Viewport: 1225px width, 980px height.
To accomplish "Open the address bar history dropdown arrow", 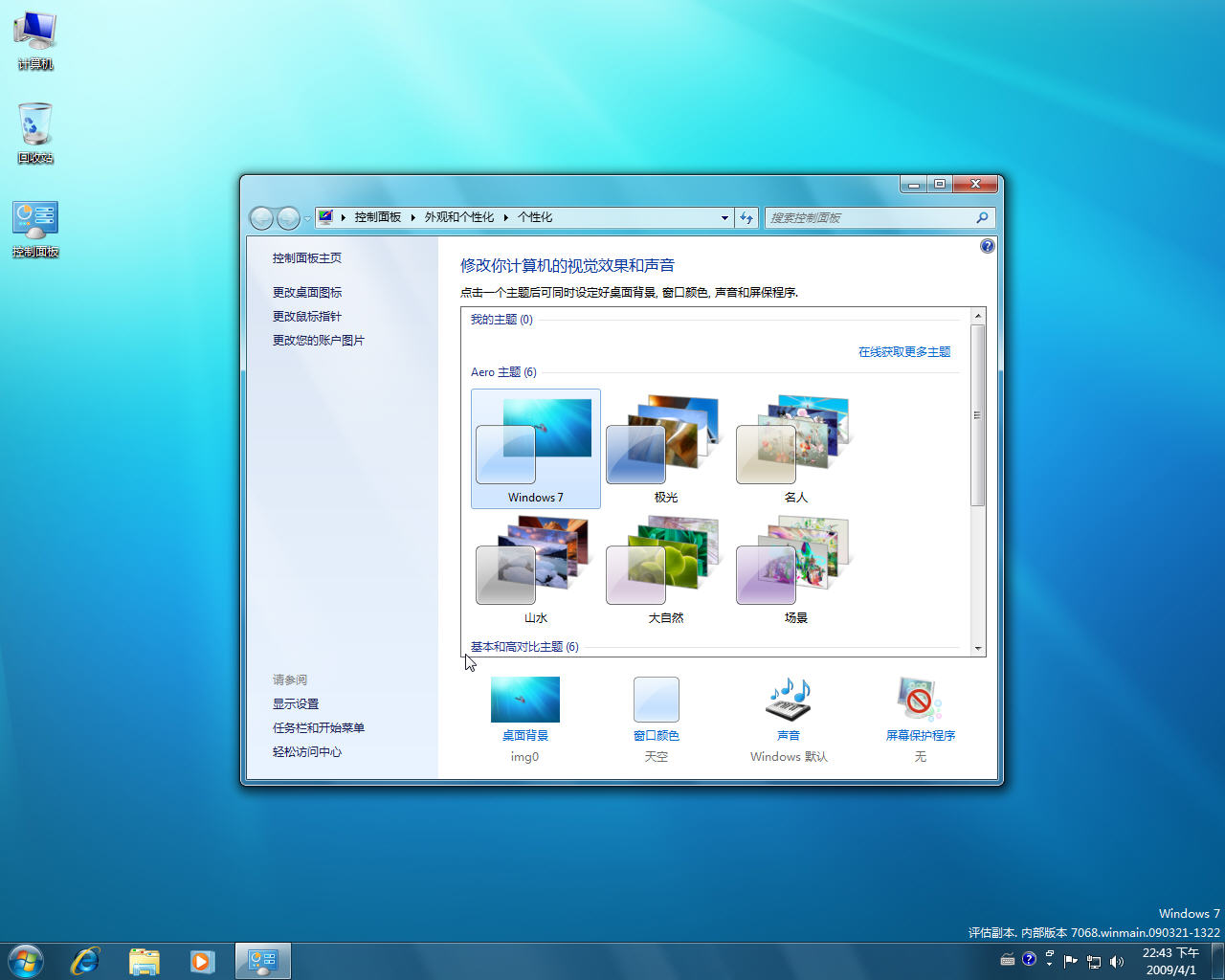I will point(724,218).
